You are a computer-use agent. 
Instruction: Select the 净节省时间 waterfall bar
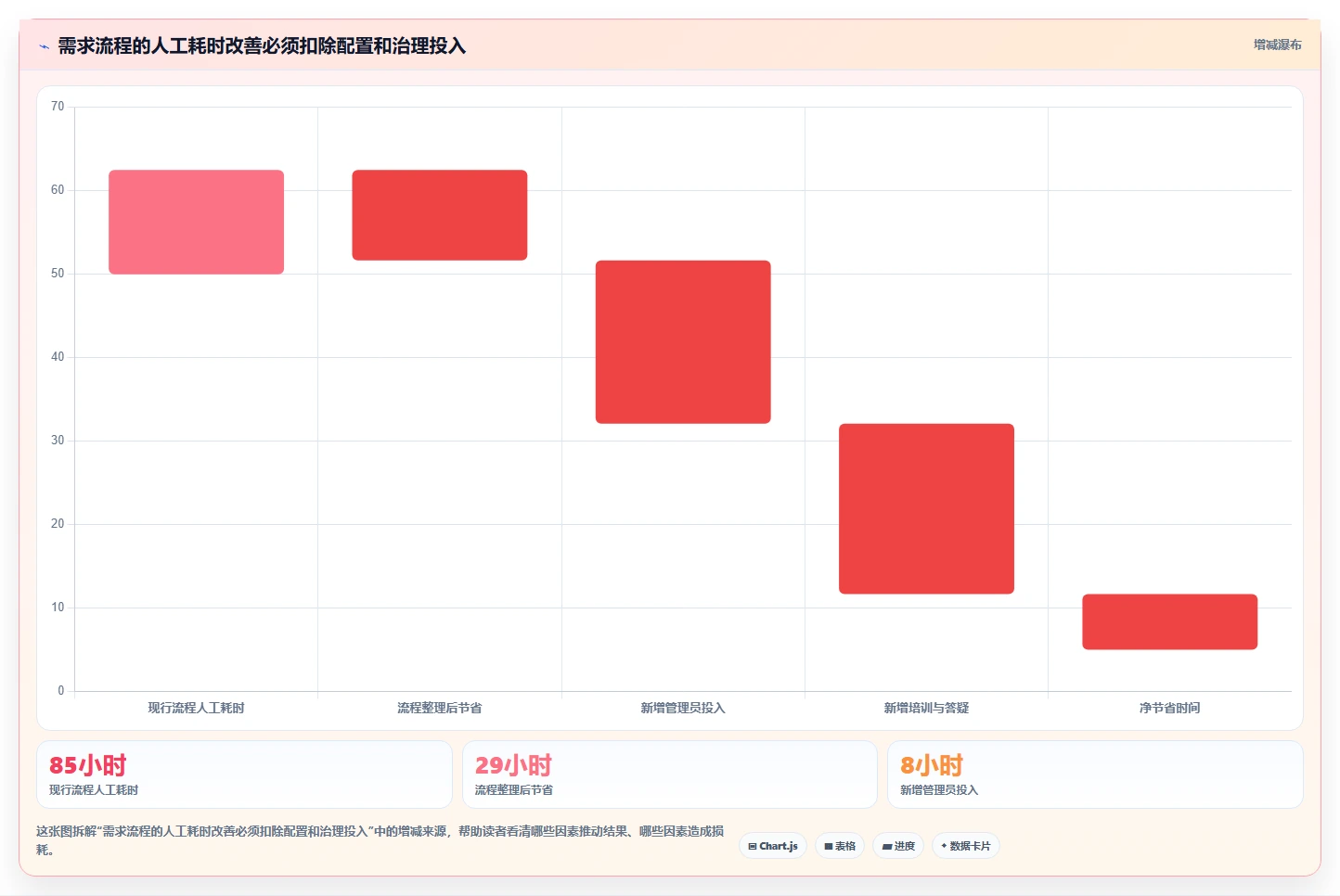(1169, 621)
